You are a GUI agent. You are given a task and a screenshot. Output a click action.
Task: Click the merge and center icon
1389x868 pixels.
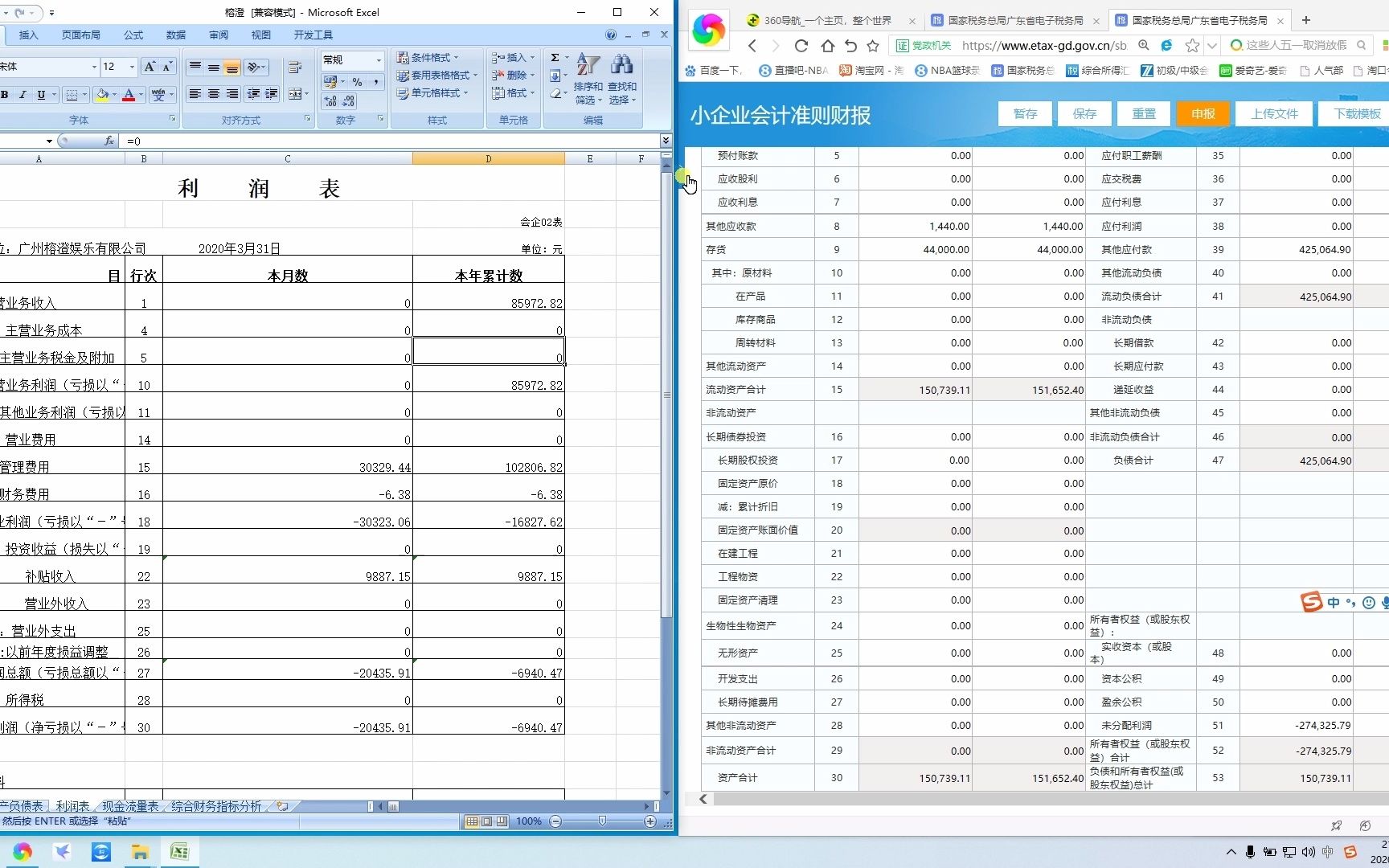pos(295,94)
